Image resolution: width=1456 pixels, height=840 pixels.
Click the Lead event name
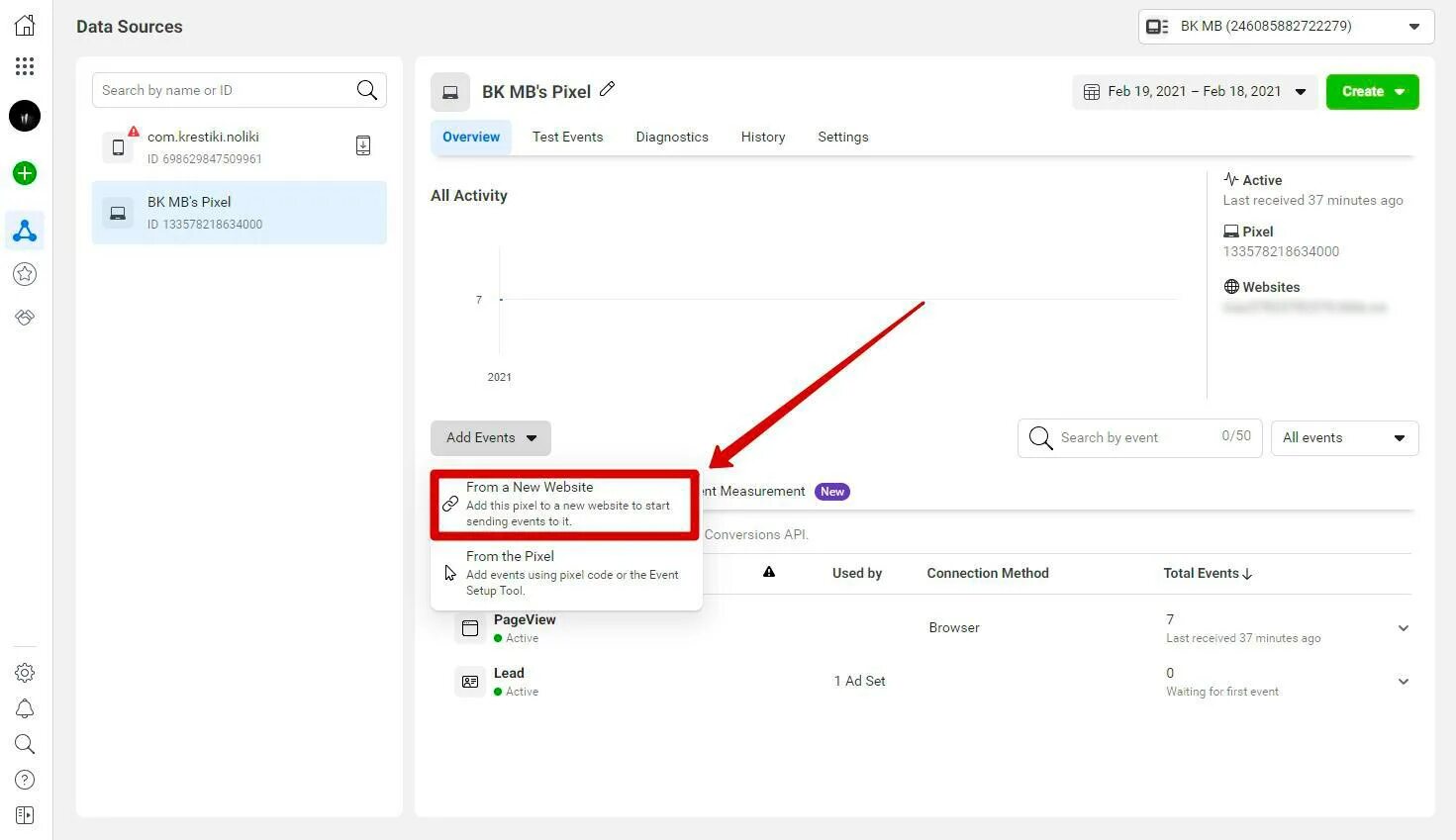click(509, 673)
